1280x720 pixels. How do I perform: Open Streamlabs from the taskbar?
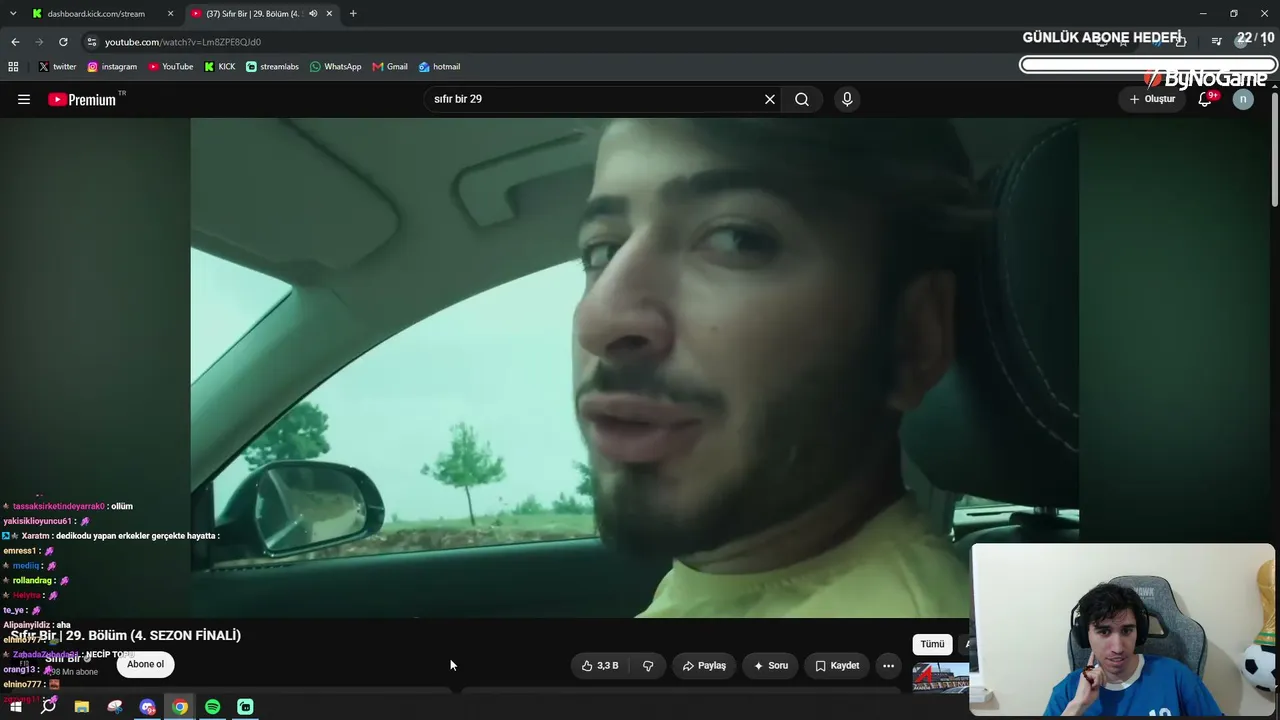click(246, 707)
